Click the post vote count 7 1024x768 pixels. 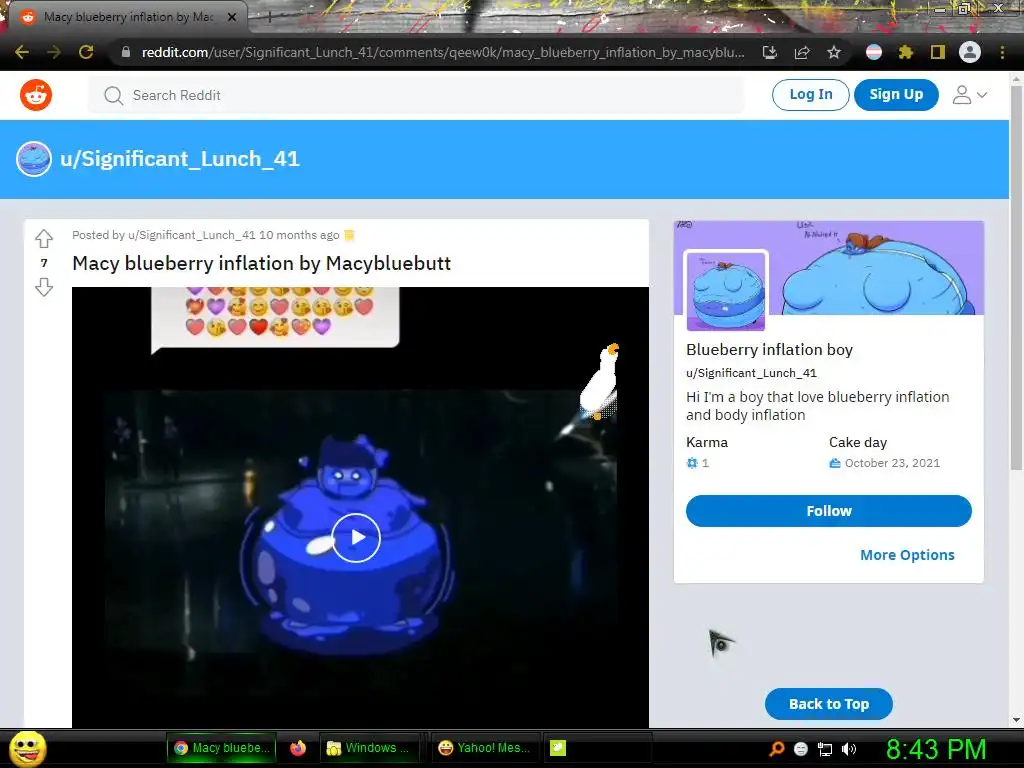tap(44, 263)
